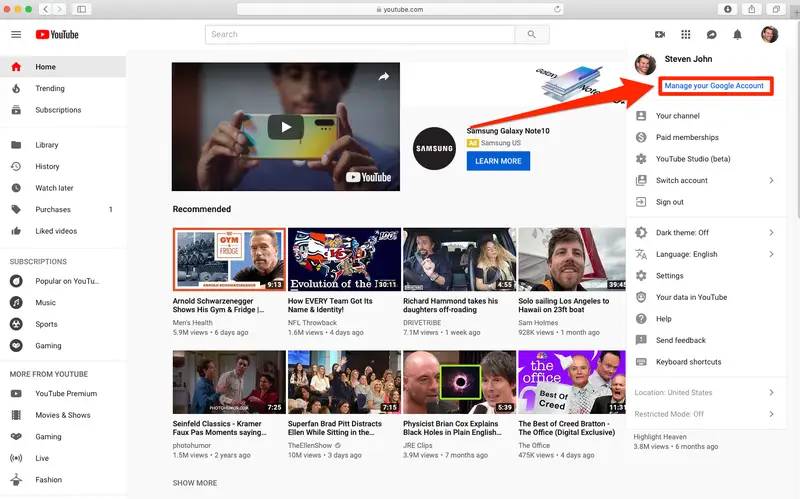The width and height of the screenshot is (800, 499).
Task: Click Safari share button
Action: [x=752, y=9]
